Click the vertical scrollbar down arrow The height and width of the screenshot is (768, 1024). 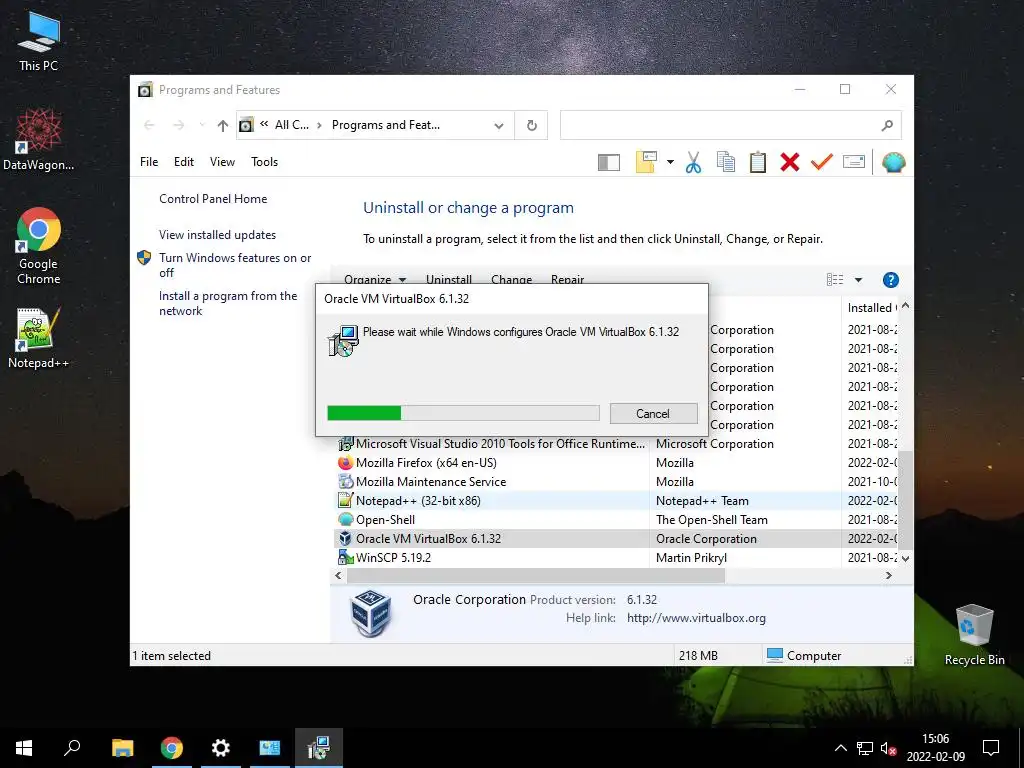[905, 559]
